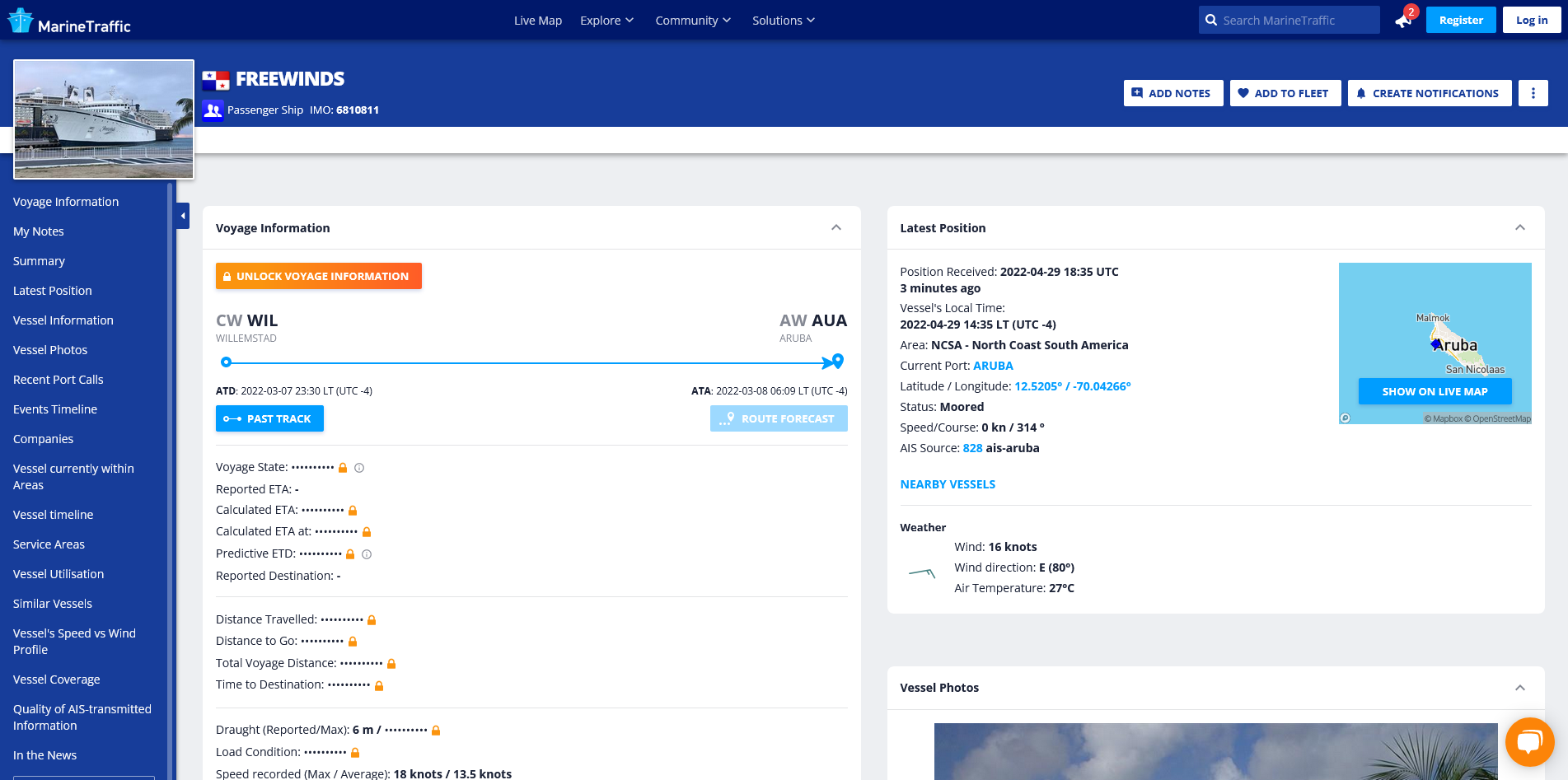This screenshot has width=1568, height=780.
Task: Click the search magnifier icon
Action: pos(1211,21)
